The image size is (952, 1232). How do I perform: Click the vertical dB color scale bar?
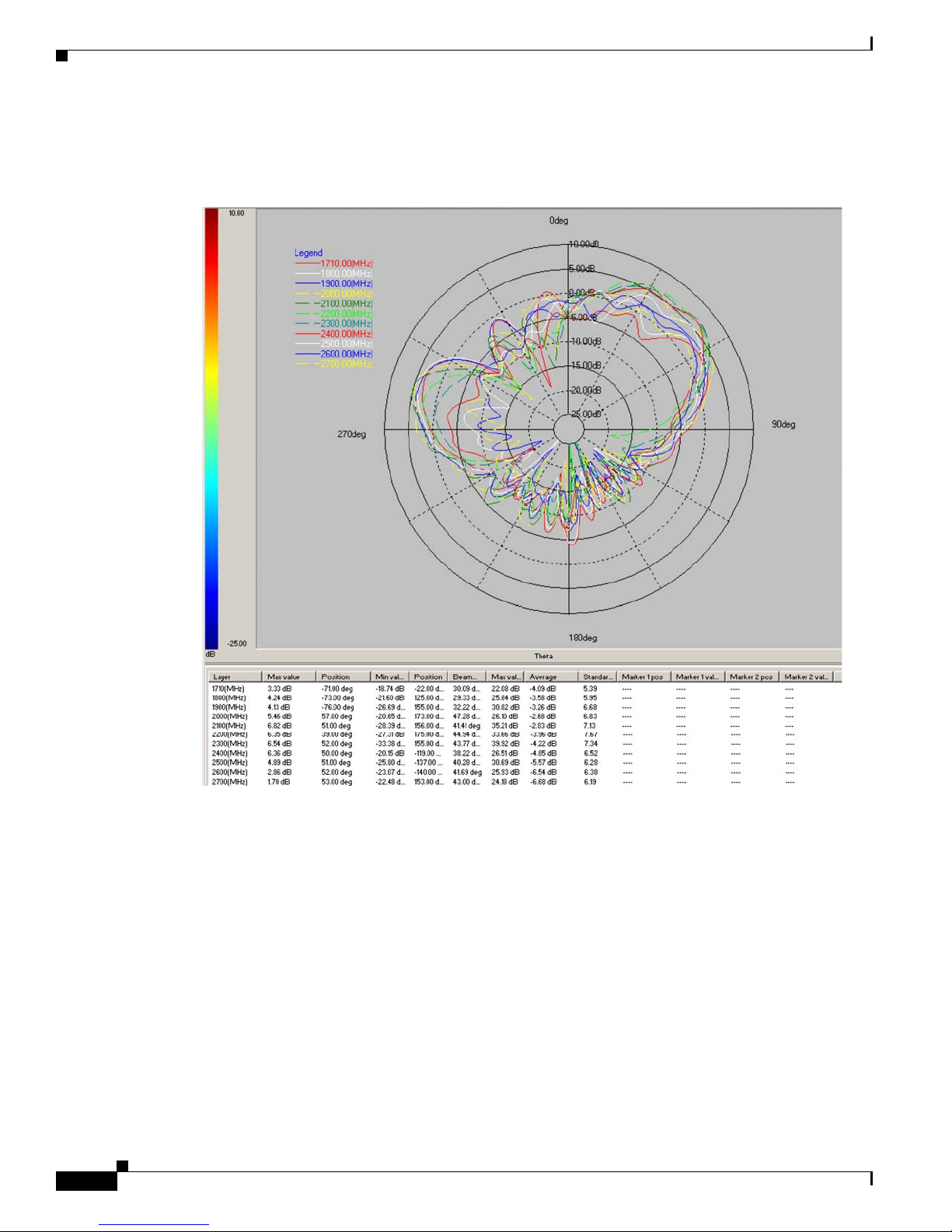point(211,428)
